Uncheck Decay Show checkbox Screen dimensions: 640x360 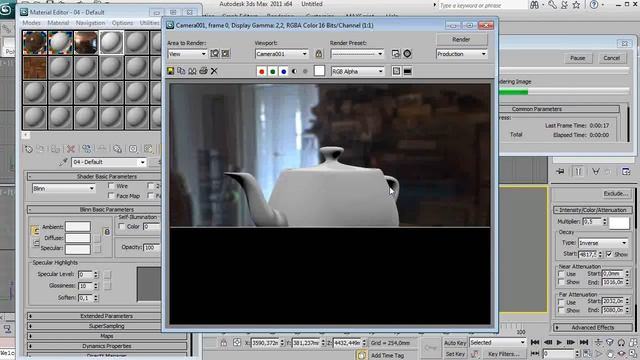coord(609,254)
